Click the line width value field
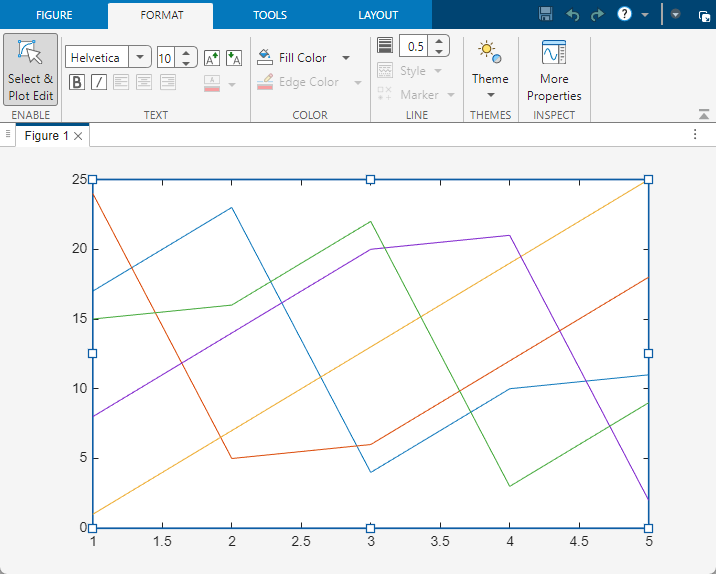This screenshot has height=574, width=716. tap(414, 46)
